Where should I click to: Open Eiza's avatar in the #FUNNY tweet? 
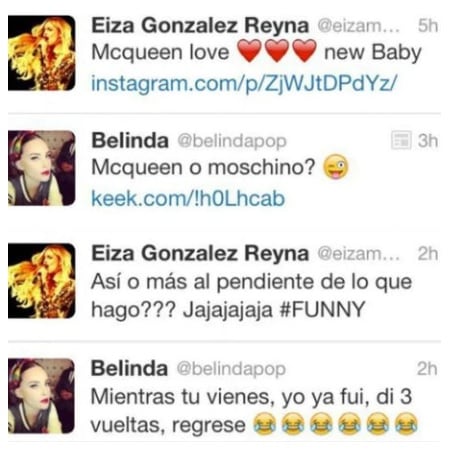click(42, 281)
